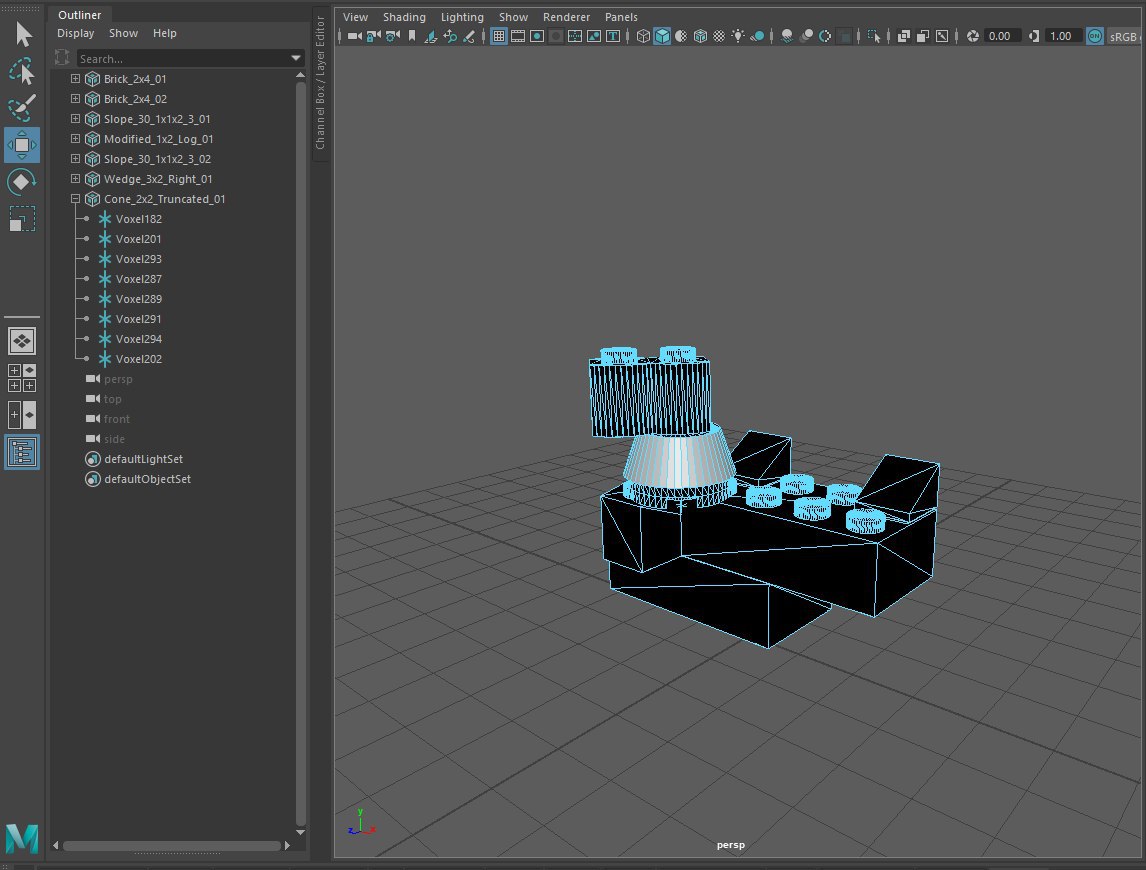1146x870 pixels.
Task: Click the Gamma icon
Action: point(1034,36)
